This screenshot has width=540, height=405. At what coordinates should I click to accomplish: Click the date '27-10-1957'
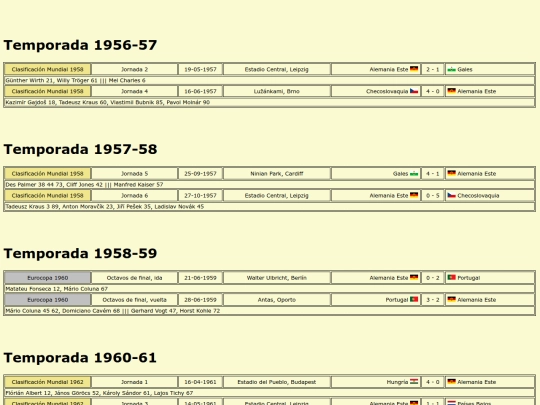point(200,196)
